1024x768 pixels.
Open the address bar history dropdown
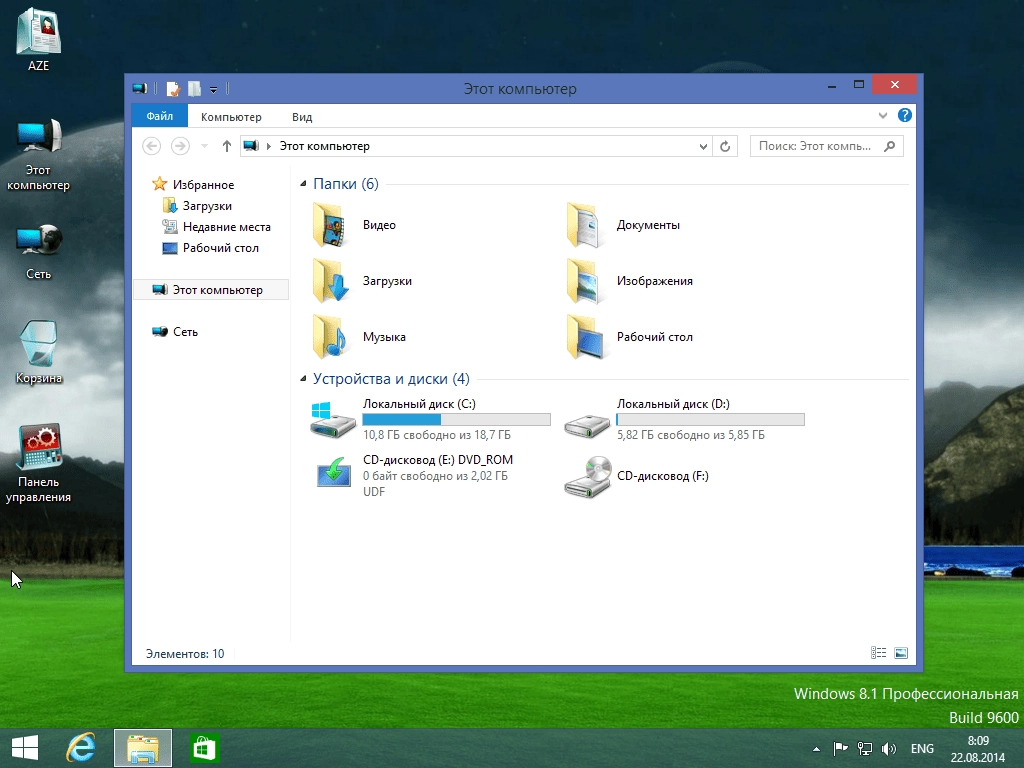click(x=703, y=146)
